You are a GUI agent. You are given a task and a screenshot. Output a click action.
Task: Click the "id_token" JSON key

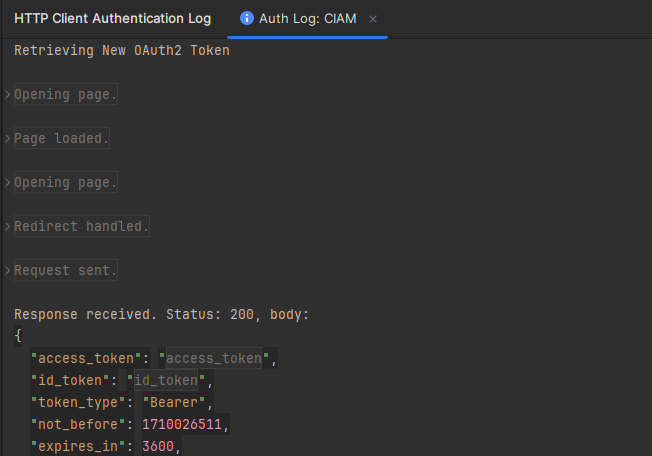pos(70,380)
